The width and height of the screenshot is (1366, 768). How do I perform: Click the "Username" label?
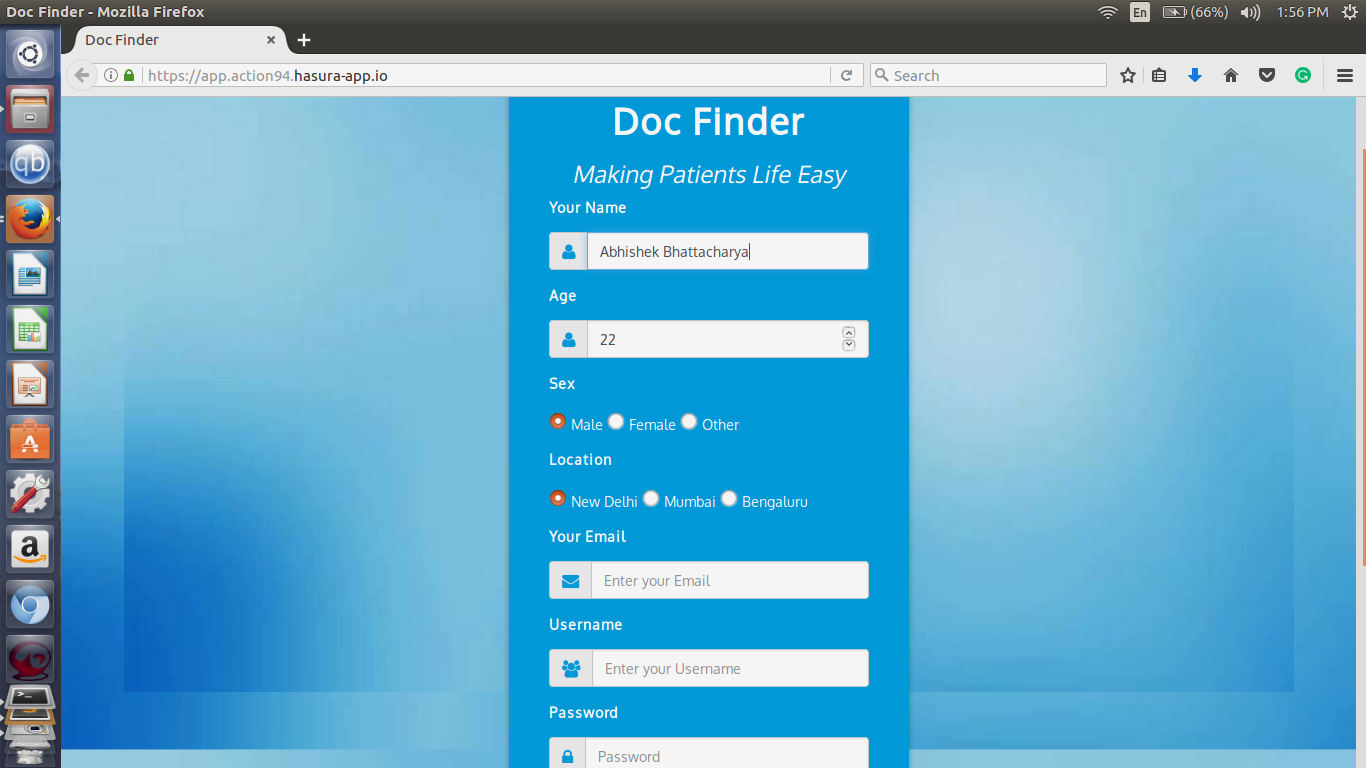click(585, 625)
